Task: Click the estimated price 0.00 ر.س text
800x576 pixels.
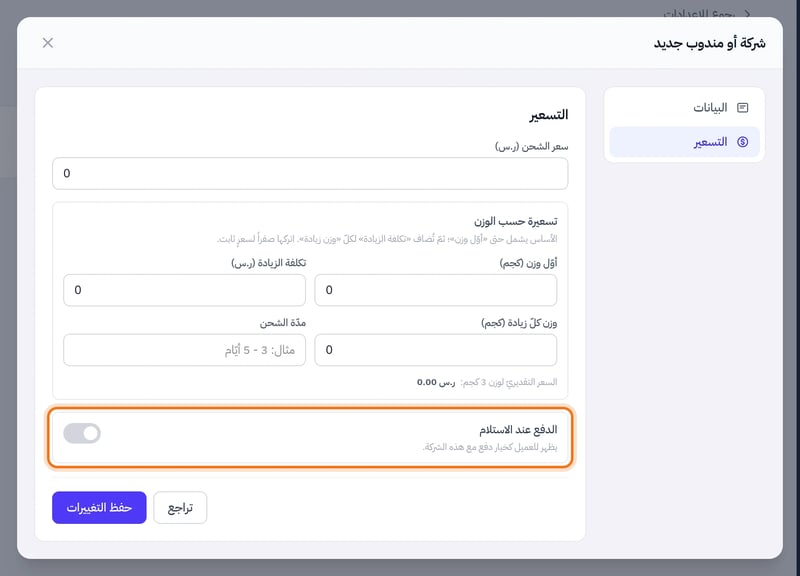Action: (436, 382)
